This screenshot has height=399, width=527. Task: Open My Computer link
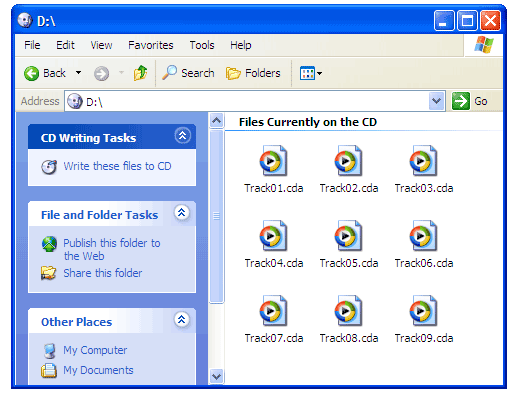[x=95, y=350]
